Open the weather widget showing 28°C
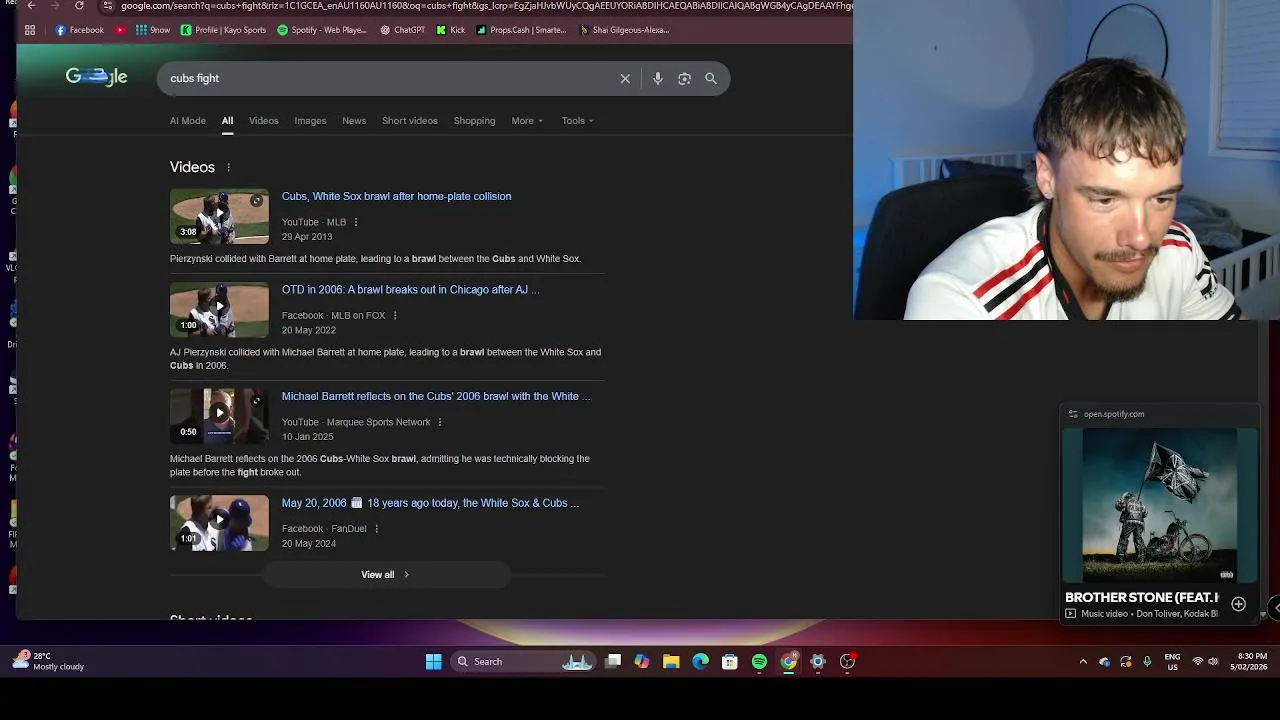The height and width of the screenshot is (720, 1280). [48, 661]
